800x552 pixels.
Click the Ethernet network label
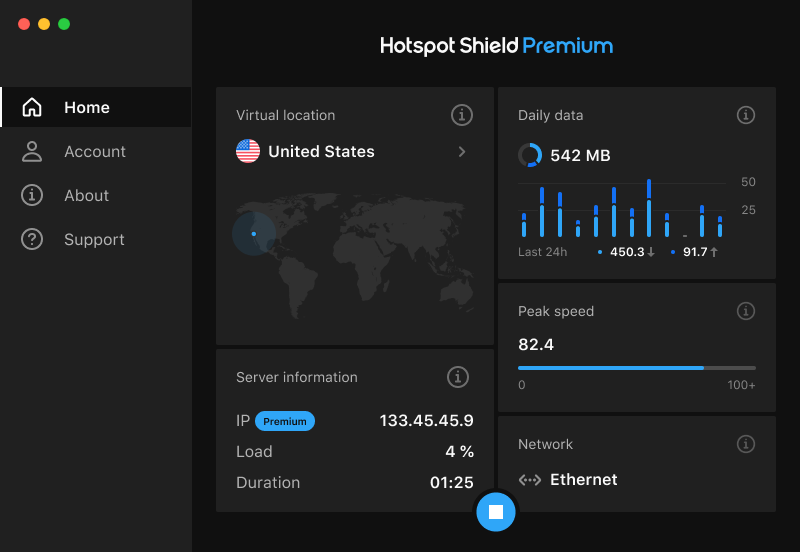(x=584, y=480)
